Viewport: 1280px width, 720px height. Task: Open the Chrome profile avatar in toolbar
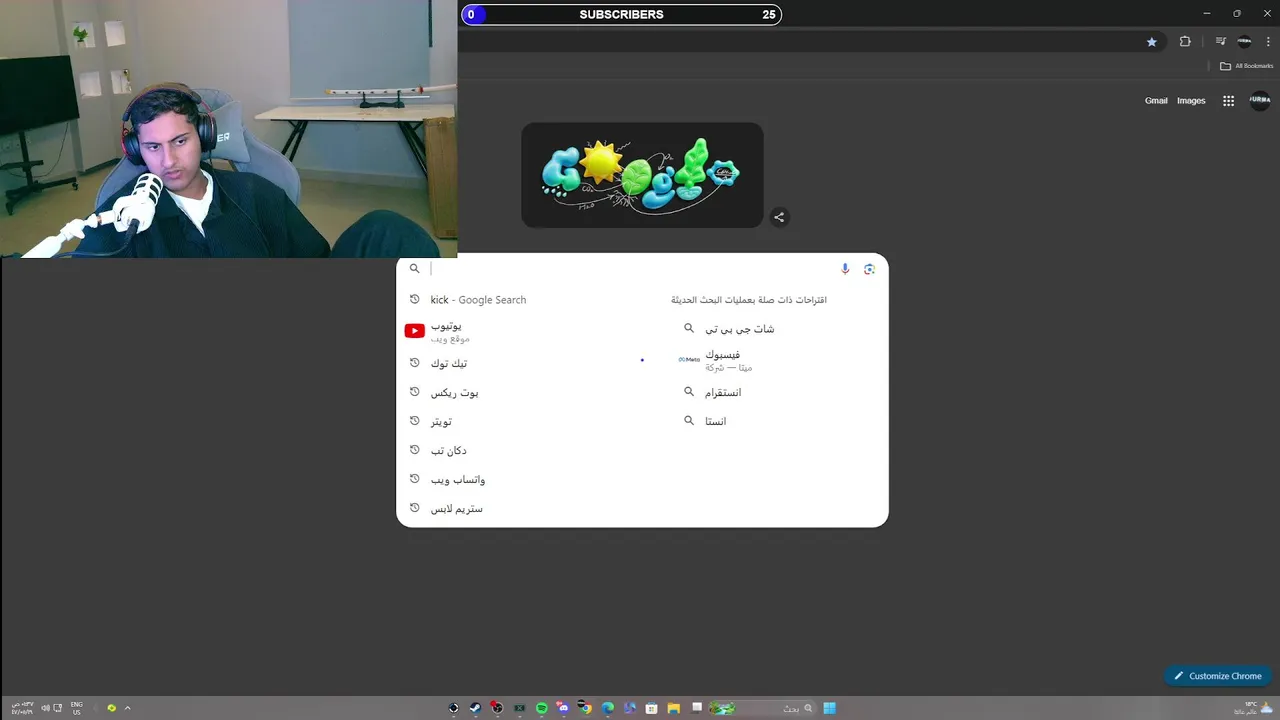[x=1244, y=41]
